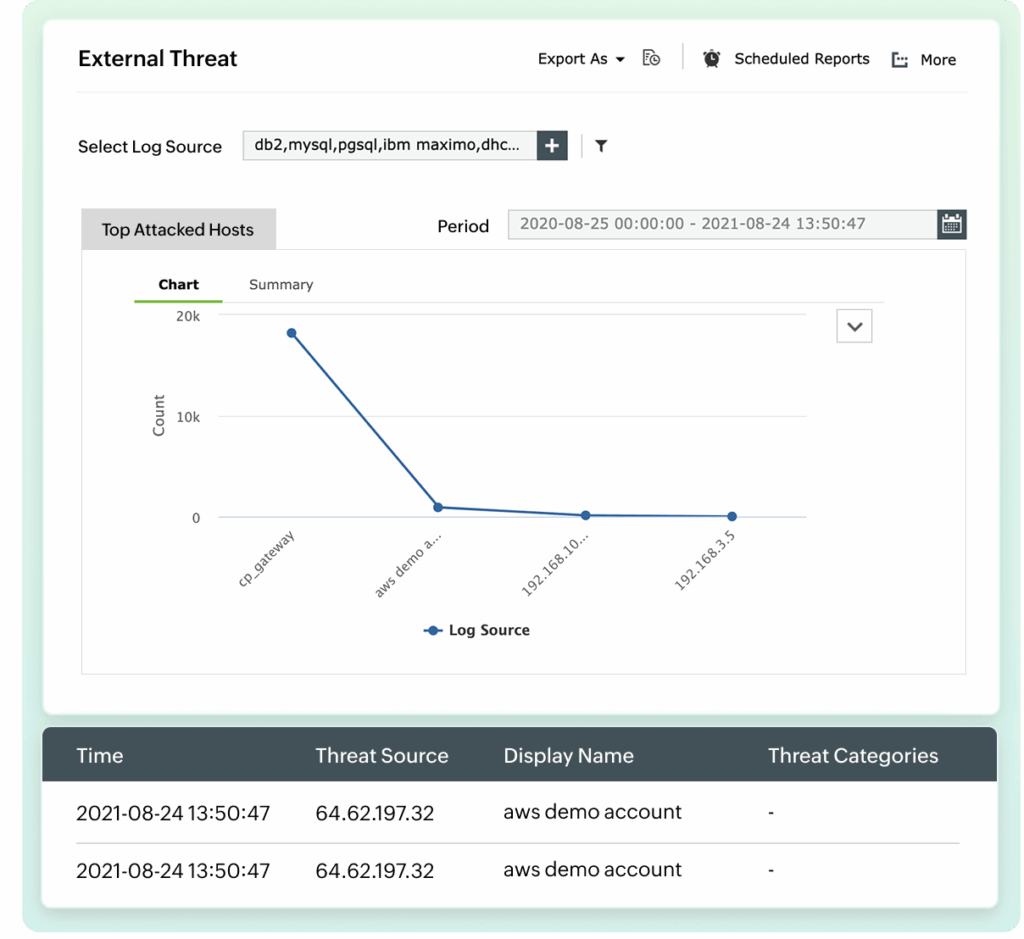Open the period calendar picker
1024x939 pixels.
click(952, 224)
